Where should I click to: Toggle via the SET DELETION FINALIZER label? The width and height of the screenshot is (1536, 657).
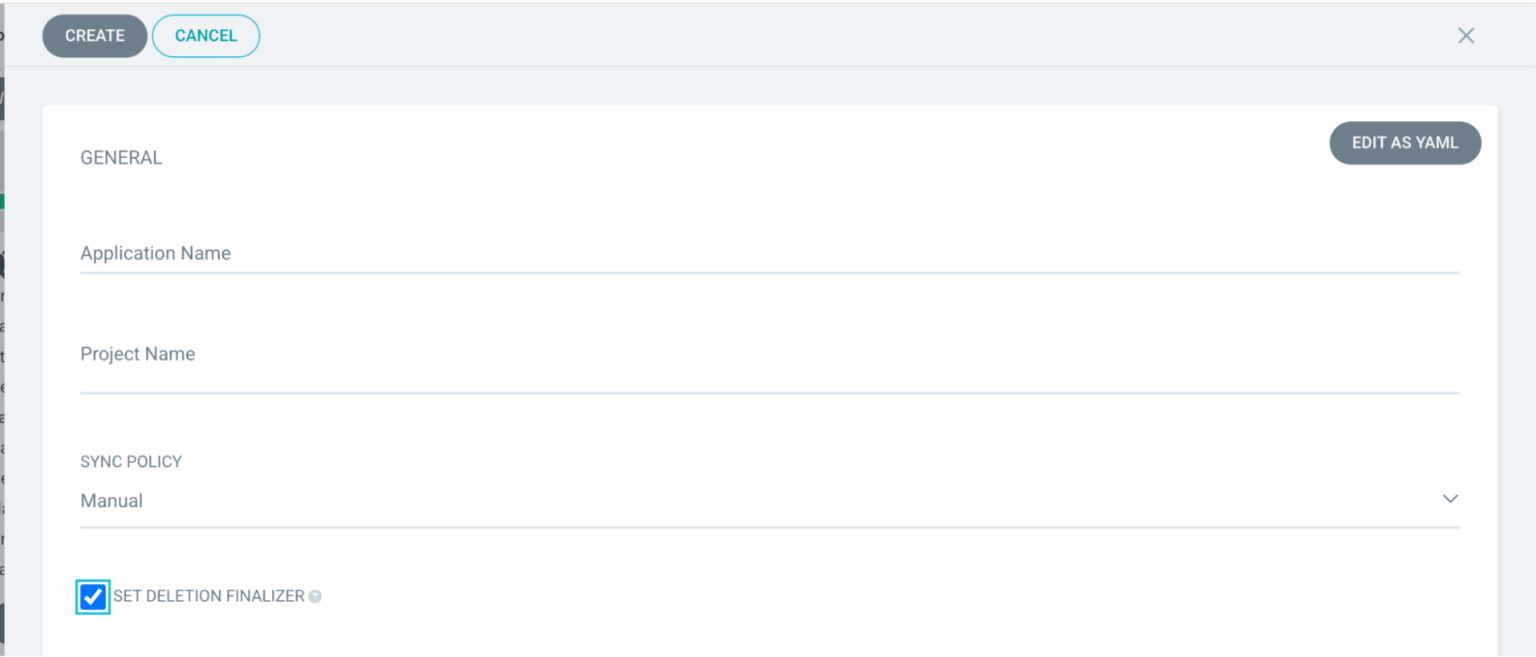[x=209, y=596]
